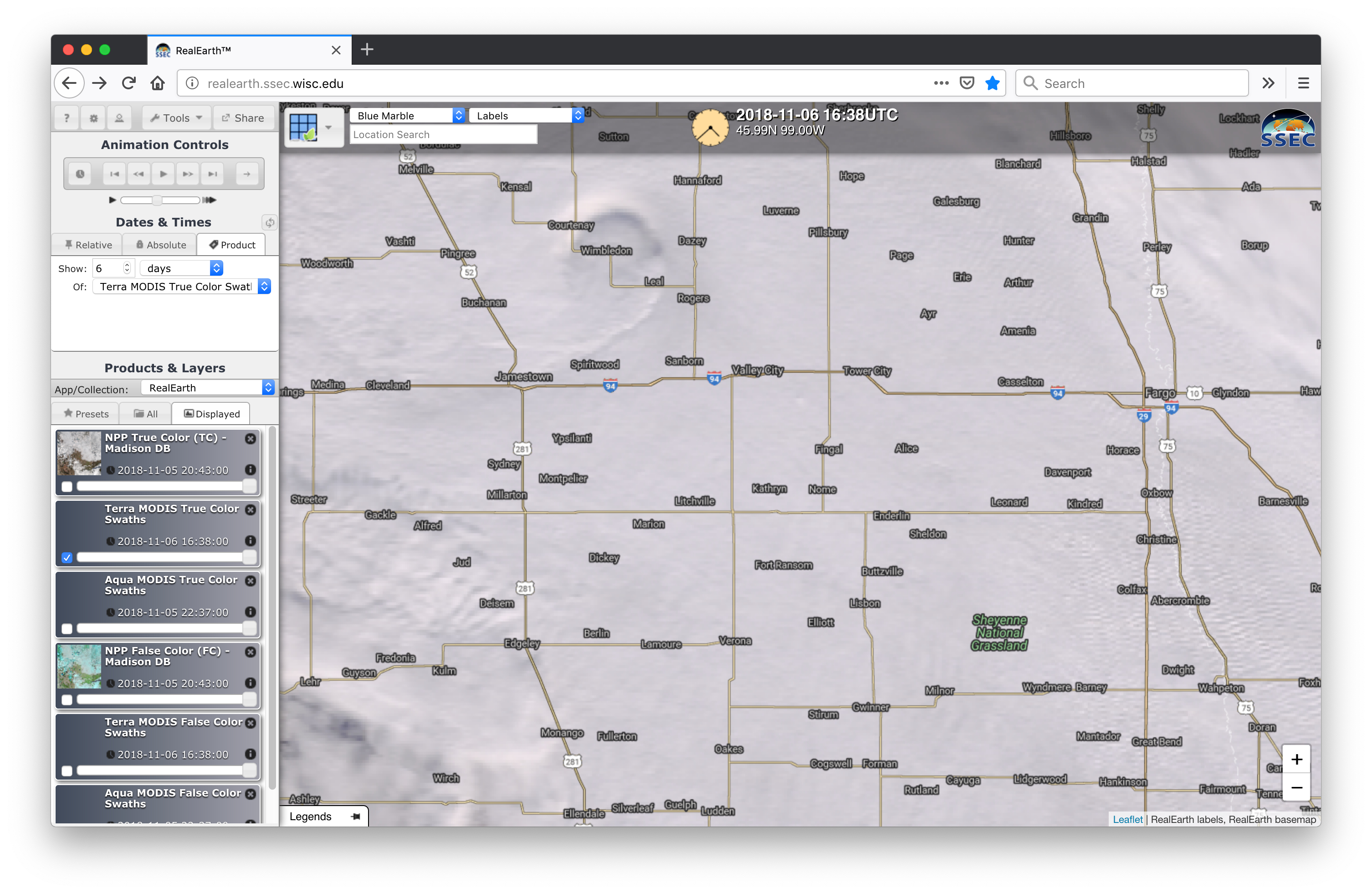Adjust the animation speed slider
The height and width of the screenshot is (894, 1372).
[x=160, y=200]
